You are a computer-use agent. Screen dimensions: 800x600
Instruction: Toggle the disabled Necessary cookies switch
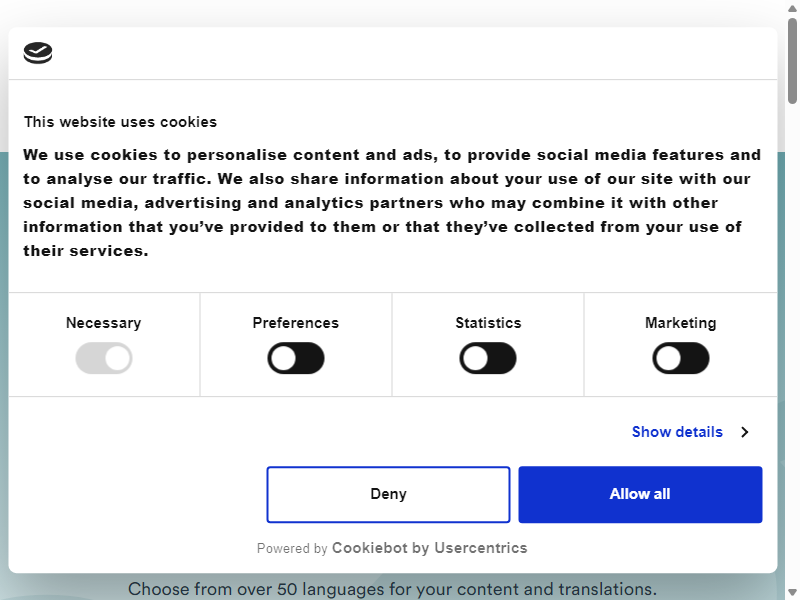(104, 358)
